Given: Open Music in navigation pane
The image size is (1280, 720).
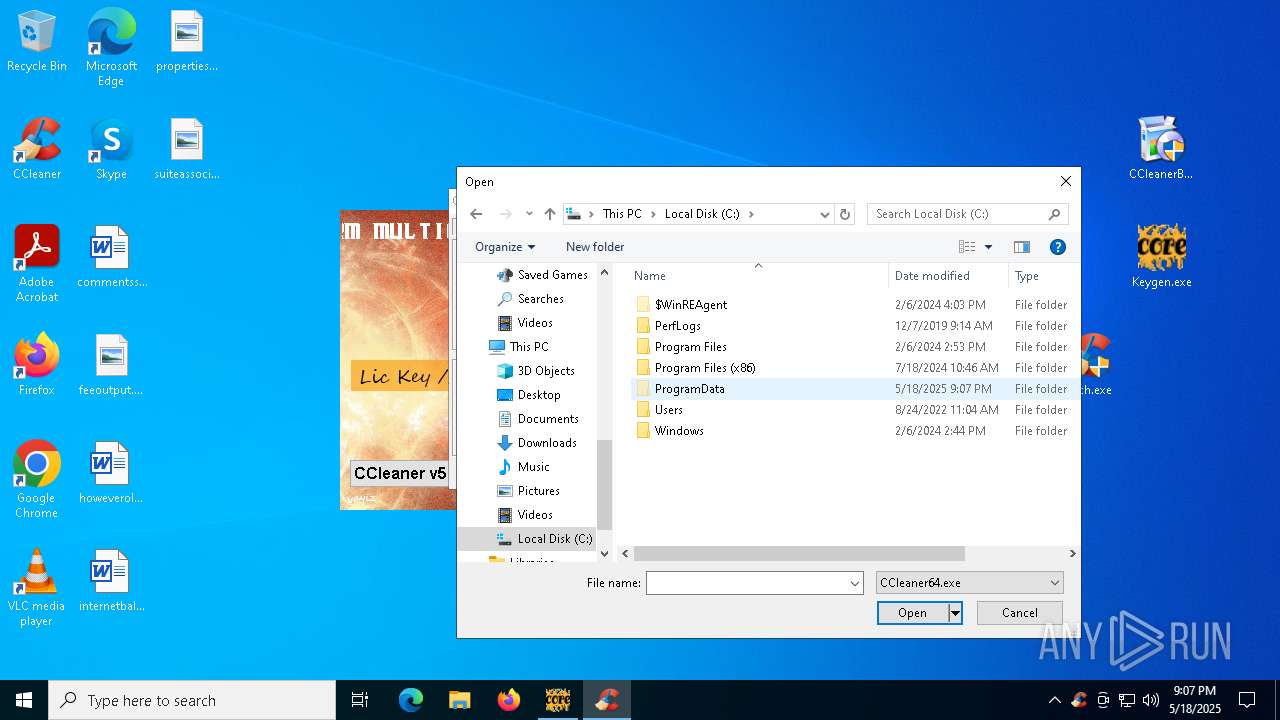Looking at the screenshot, I should pyautogui.click(x=533, y=467).
